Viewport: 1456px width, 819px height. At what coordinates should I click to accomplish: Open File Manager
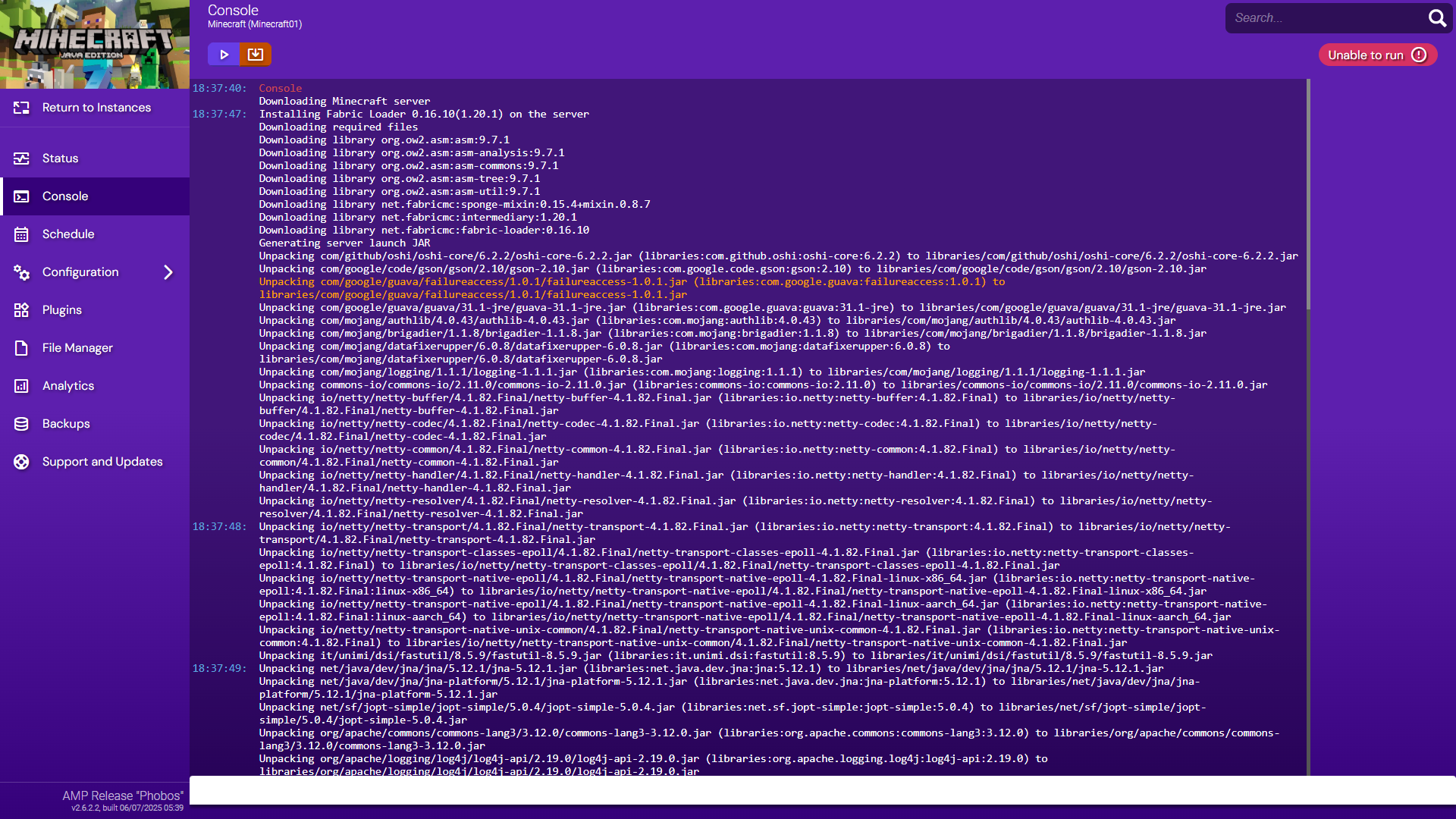point(95,348)
